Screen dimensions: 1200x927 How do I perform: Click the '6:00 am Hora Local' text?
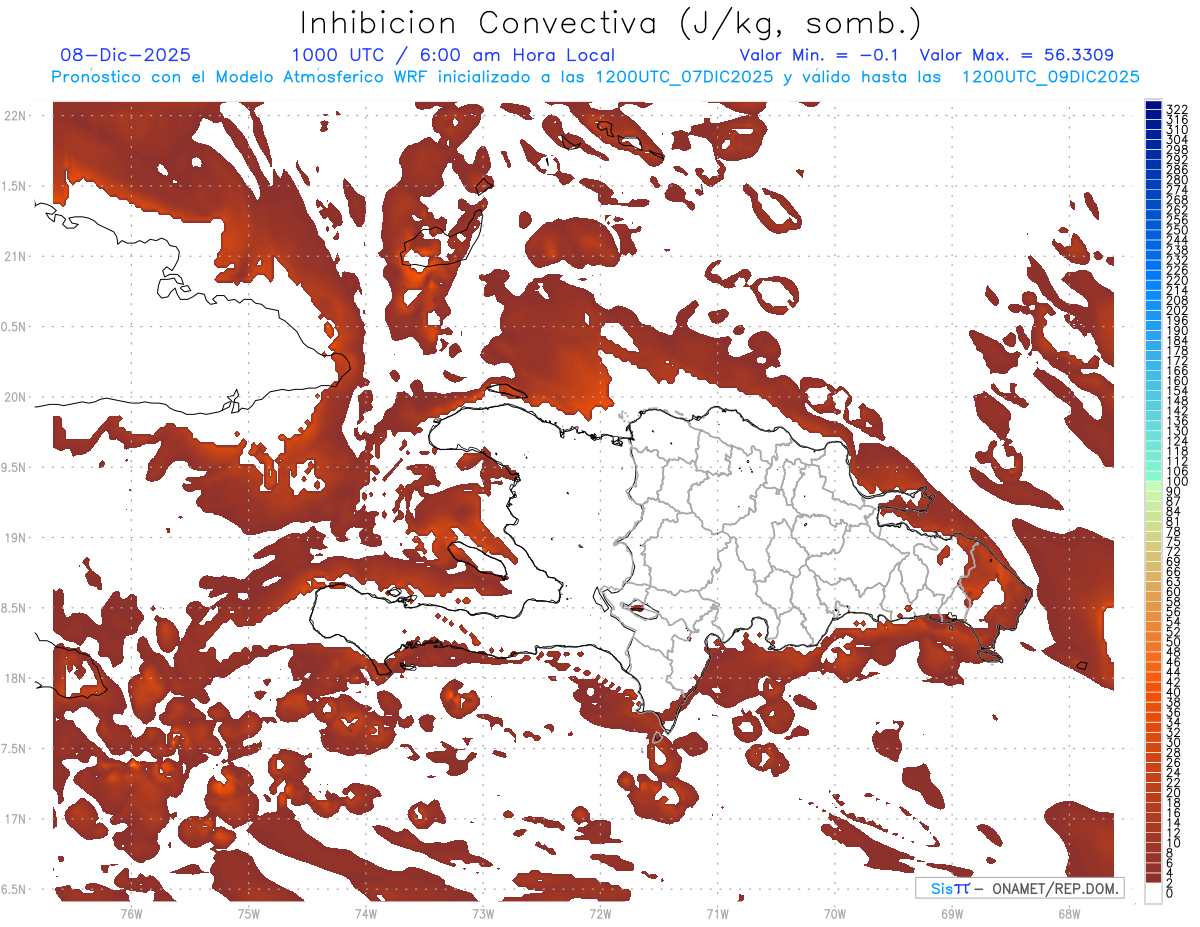[x=516, y=55]
